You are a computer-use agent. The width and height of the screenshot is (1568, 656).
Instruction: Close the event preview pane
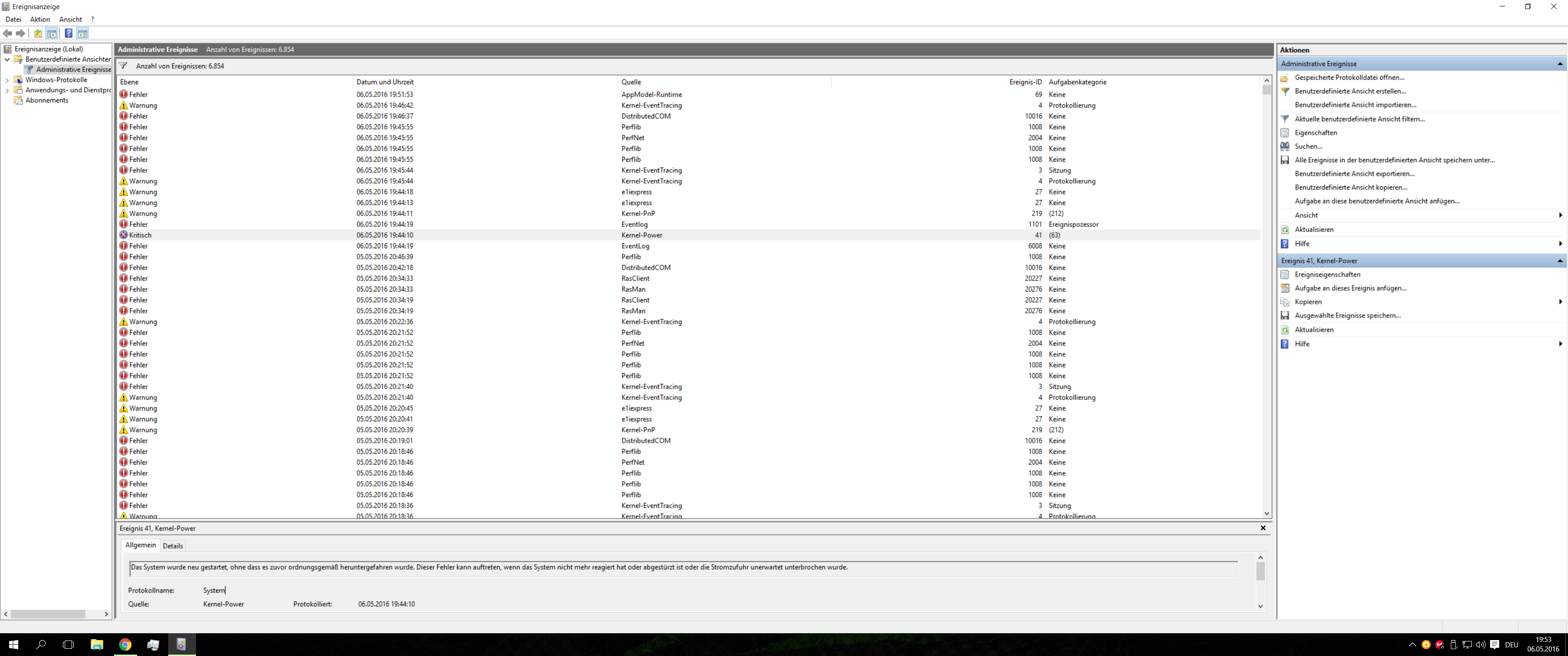[1263, 528]
